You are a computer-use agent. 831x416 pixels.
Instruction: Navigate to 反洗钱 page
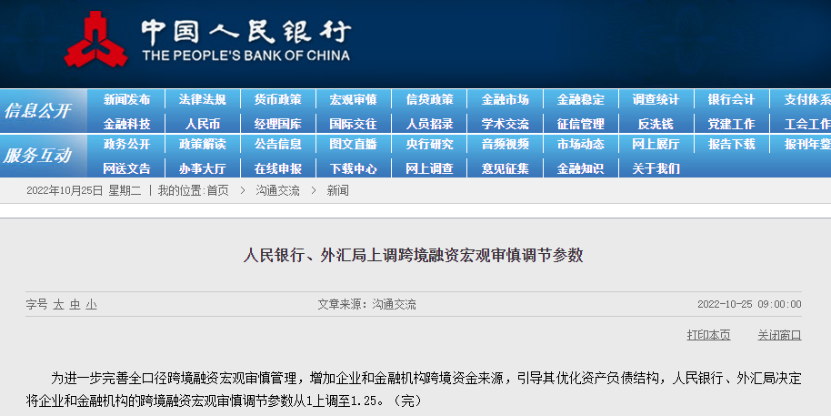[x=656, y=124]
